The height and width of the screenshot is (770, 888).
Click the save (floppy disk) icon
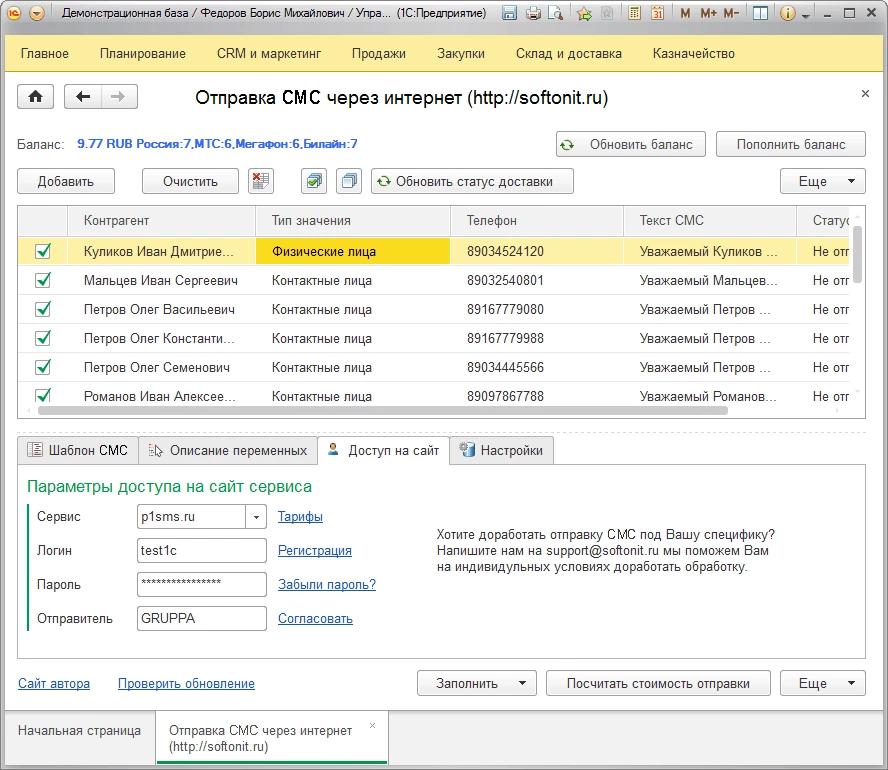pyautogui.click(x=510, y=14)
